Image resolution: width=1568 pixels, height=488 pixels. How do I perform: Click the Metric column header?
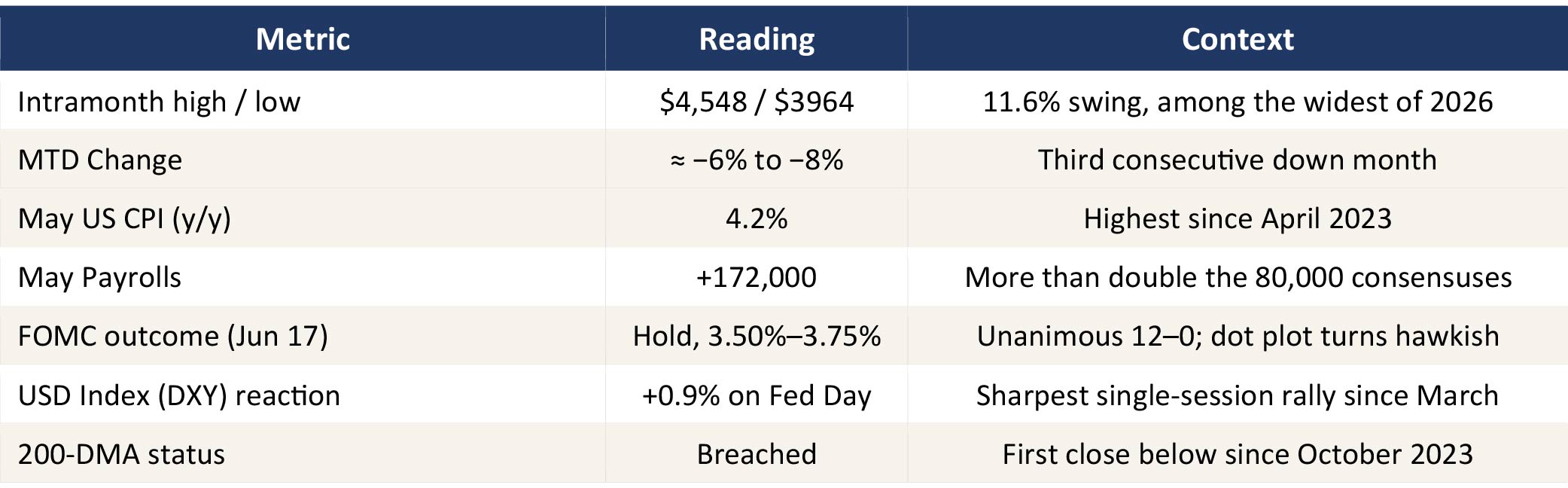[x=303, y=39]
